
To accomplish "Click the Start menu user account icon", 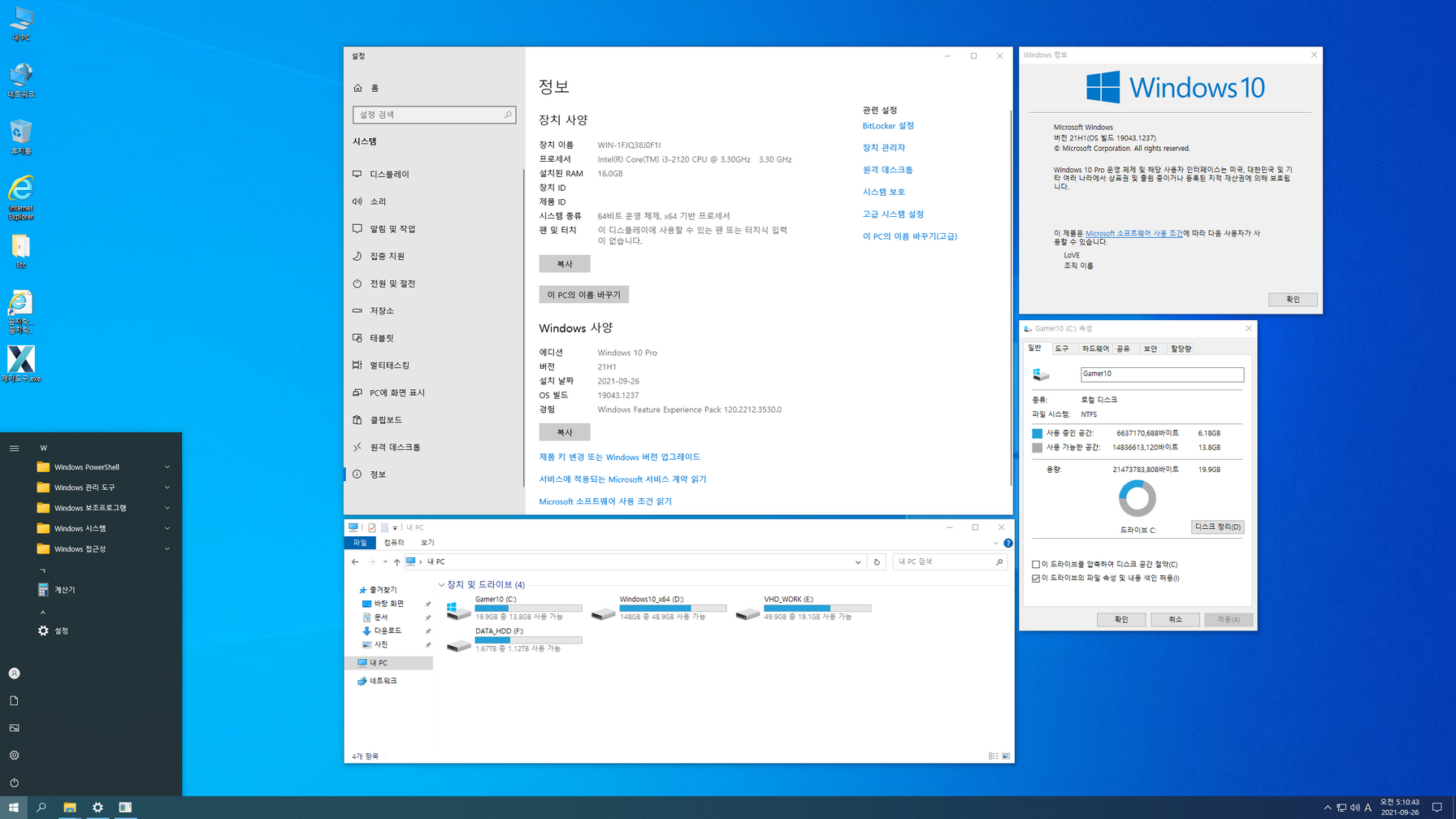I will [14, 674].
